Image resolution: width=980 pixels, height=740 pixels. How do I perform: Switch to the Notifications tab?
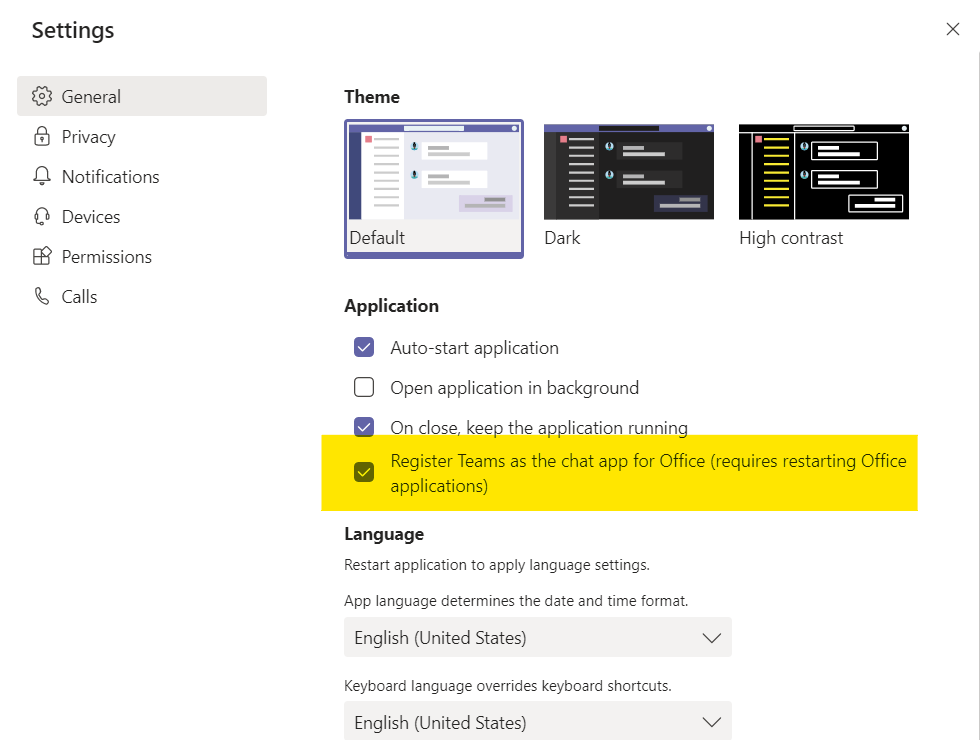(142, 176)
